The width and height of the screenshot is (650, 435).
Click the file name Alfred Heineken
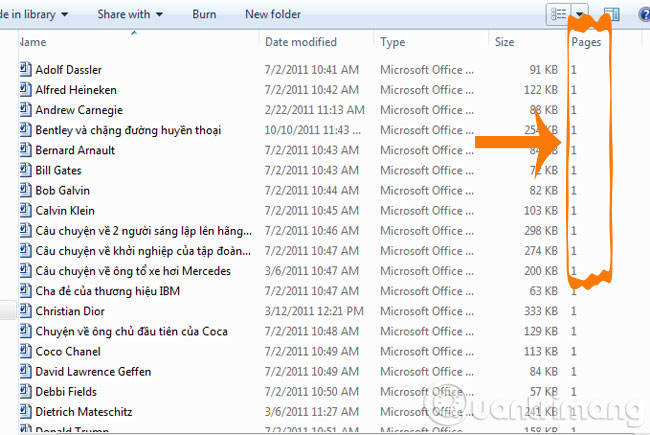coord(76,90)
